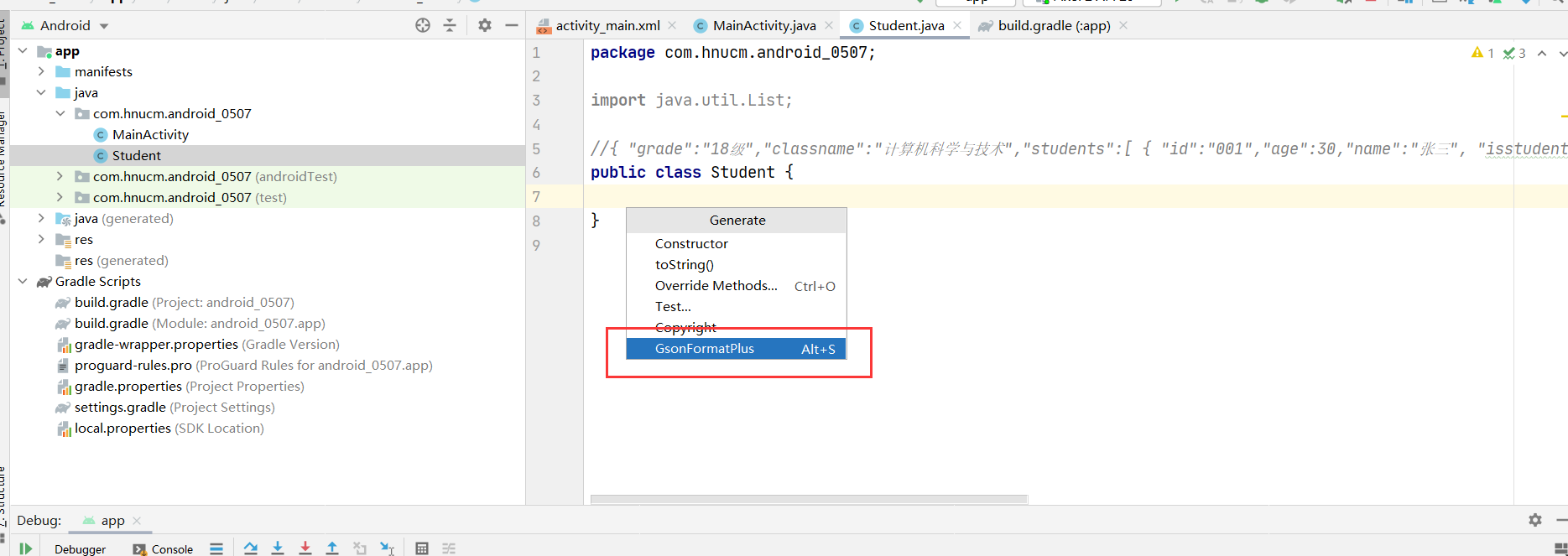Image resolution: width=1568 pixels, height=556 pixels.
Task: Choose Copyright from Generate menu
Action: coord(736,327)
